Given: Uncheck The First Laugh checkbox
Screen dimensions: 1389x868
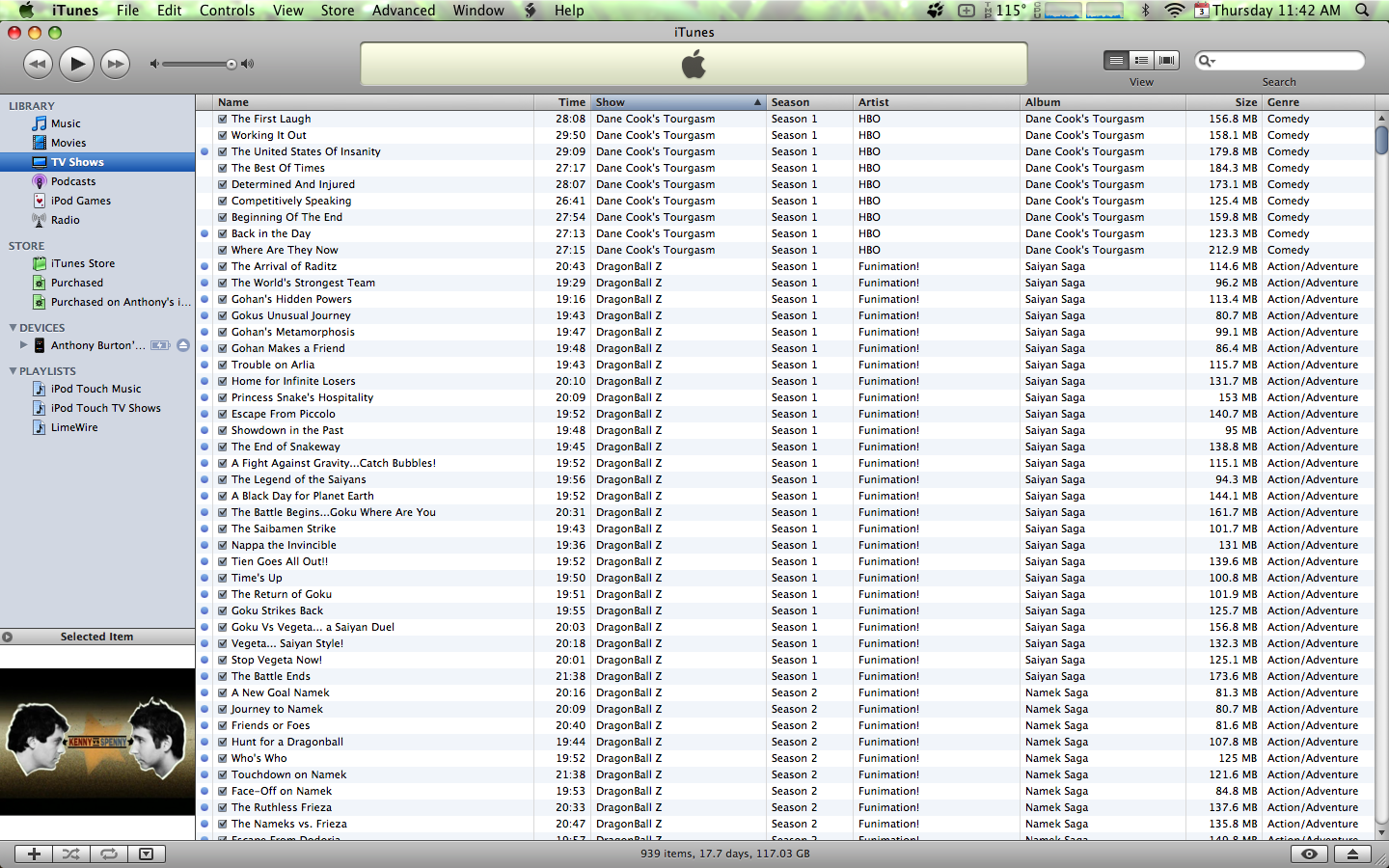Looking at the screenshot, I should [x=223, y=120].
